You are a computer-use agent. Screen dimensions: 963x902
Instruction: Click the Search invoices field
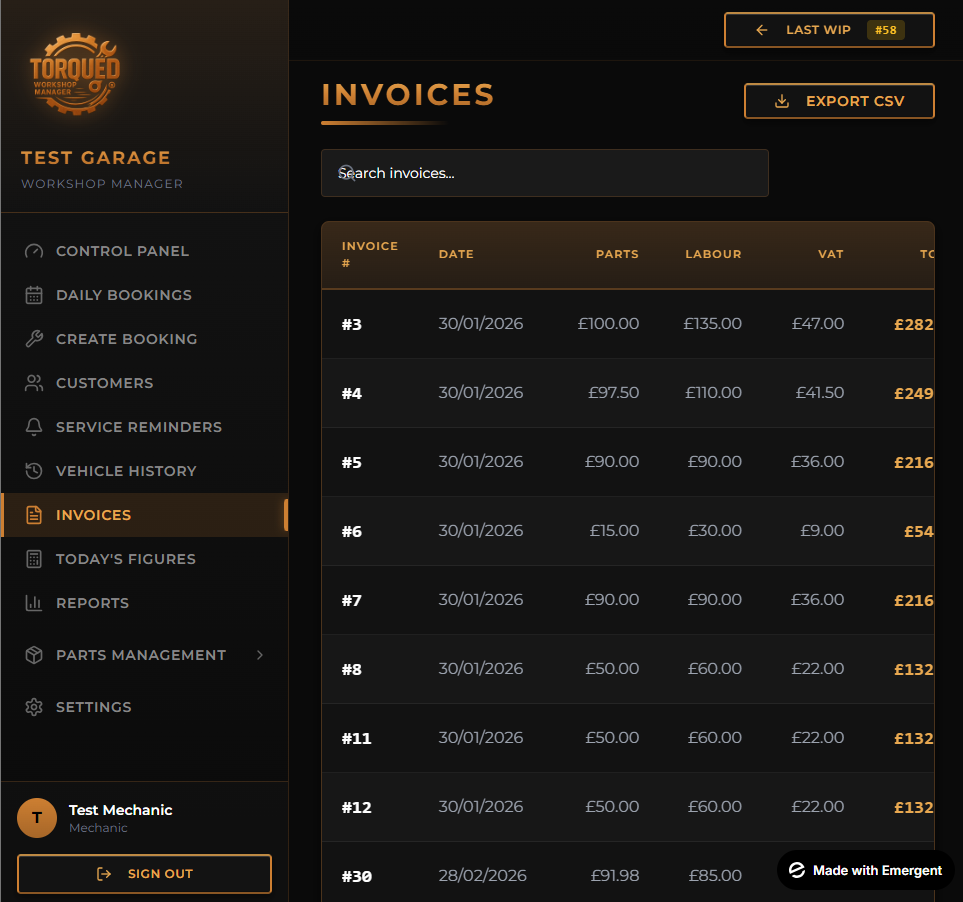(x=545, y=173)
